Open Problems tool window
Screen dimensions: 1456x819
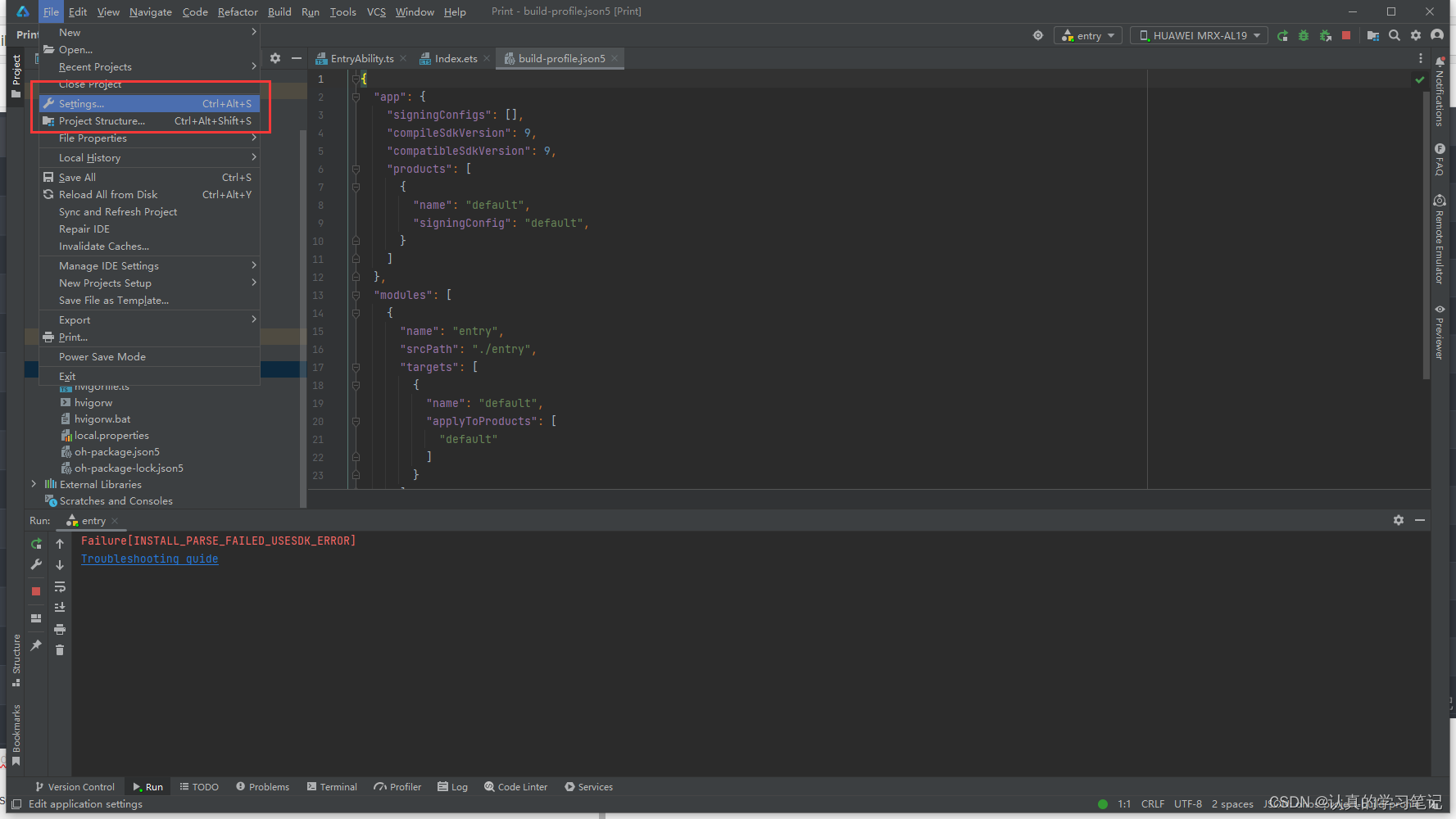[262, 787]
